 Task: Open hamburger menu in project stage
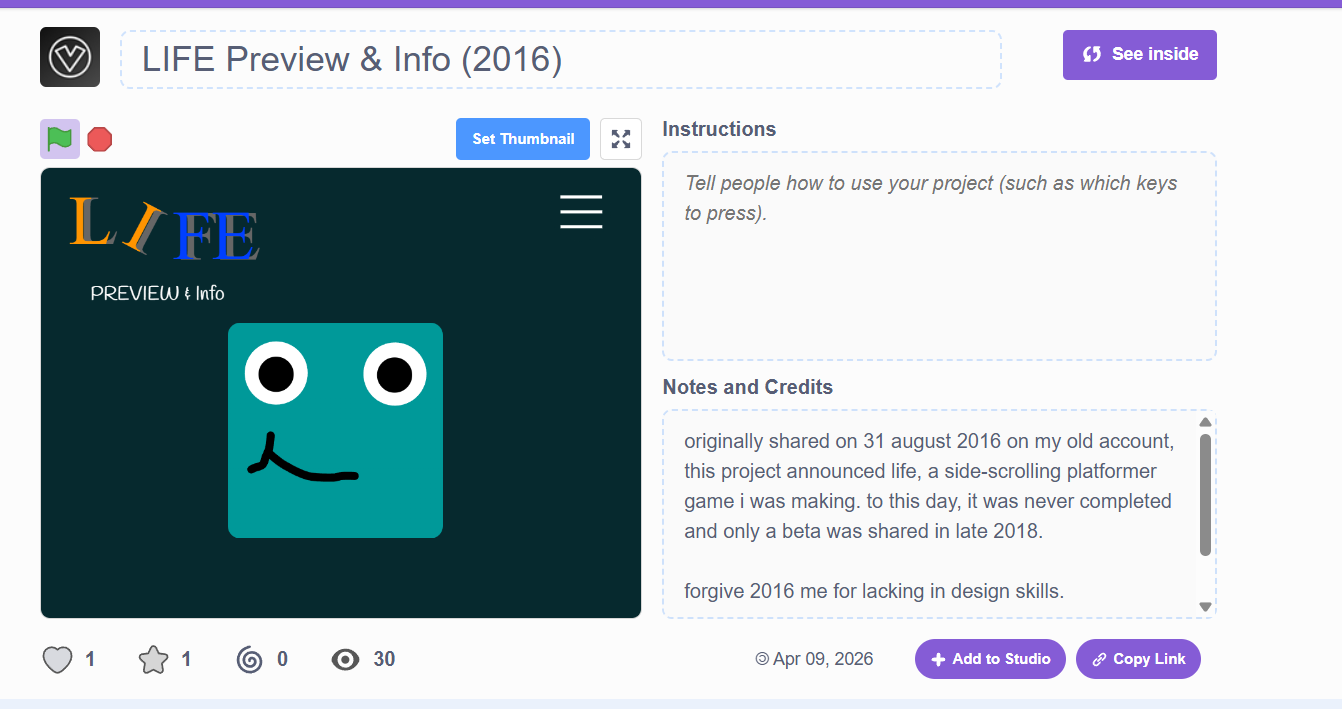coord(581,212)
